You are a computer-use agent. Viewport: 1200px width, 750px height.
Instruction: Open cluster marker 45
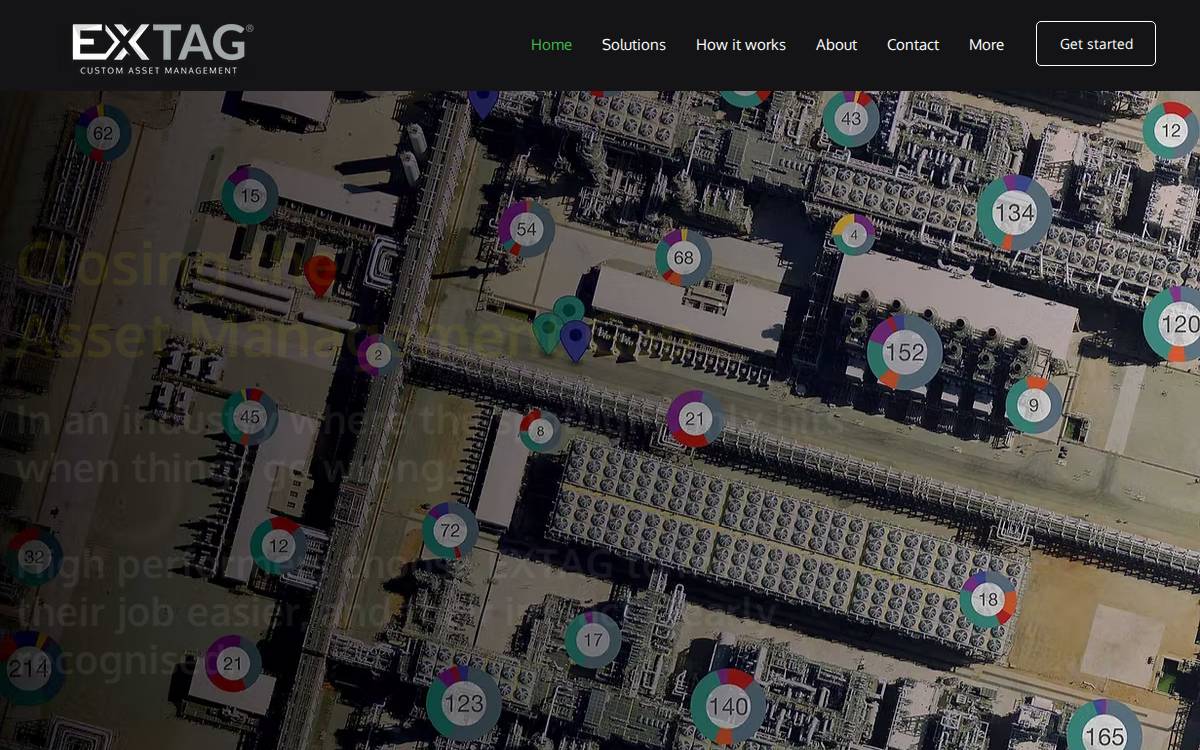tap(250, 417)
